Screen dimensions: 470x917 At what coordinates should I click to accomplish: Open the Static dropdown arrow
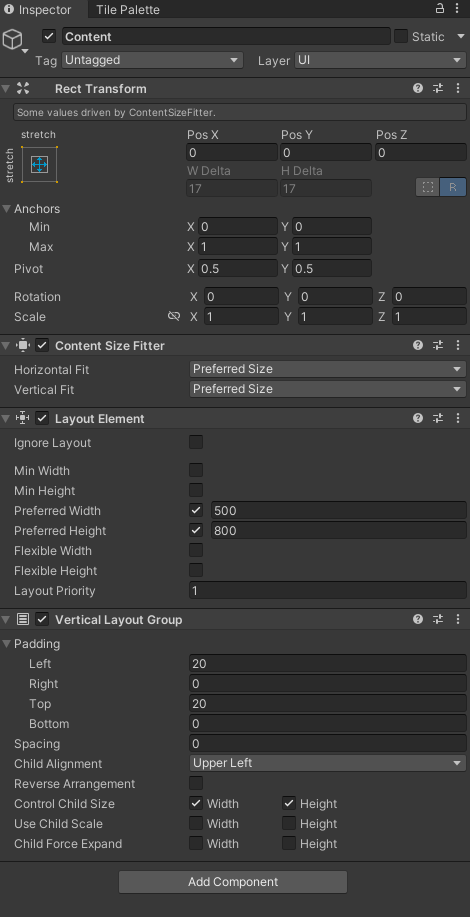(460, 36)
